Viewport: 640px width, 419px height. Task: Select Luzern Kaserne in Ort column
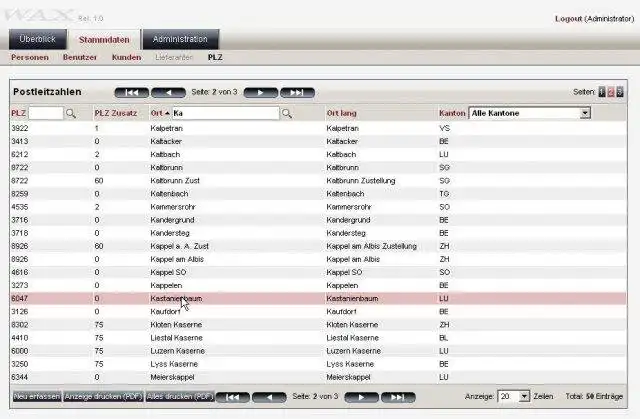click(178, 351)
